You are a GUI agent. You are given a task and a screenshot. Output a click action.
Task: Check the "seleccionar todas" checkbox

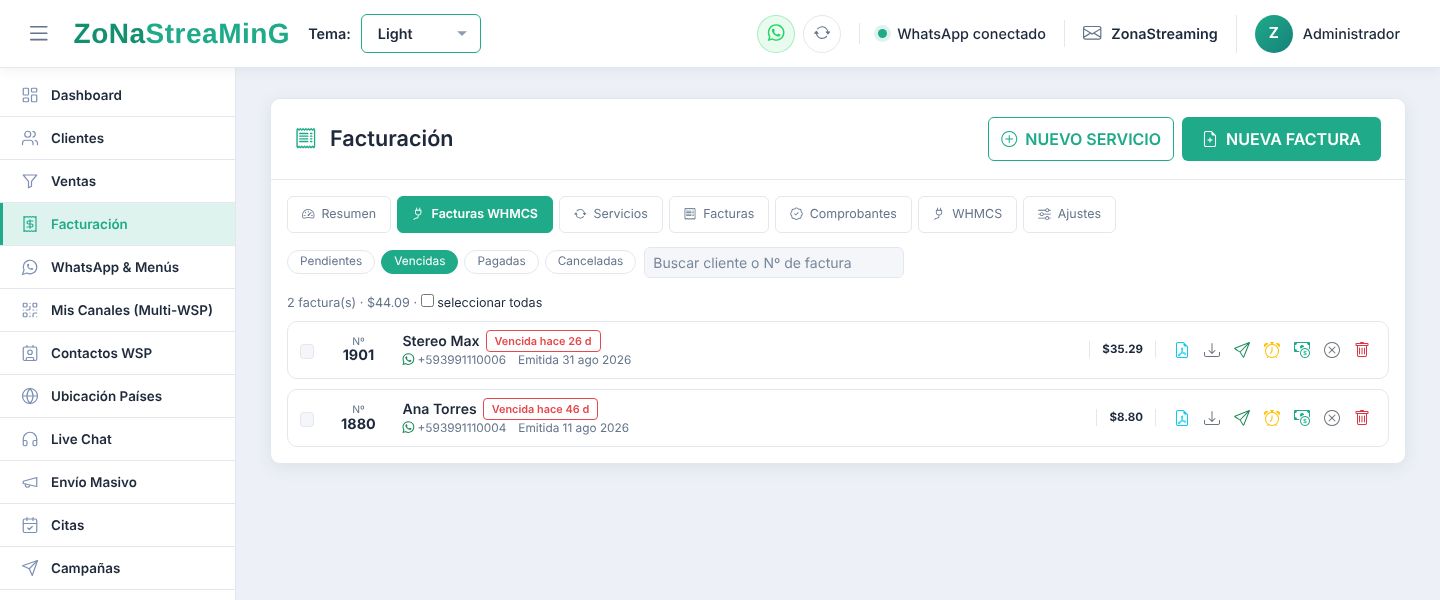428,301
